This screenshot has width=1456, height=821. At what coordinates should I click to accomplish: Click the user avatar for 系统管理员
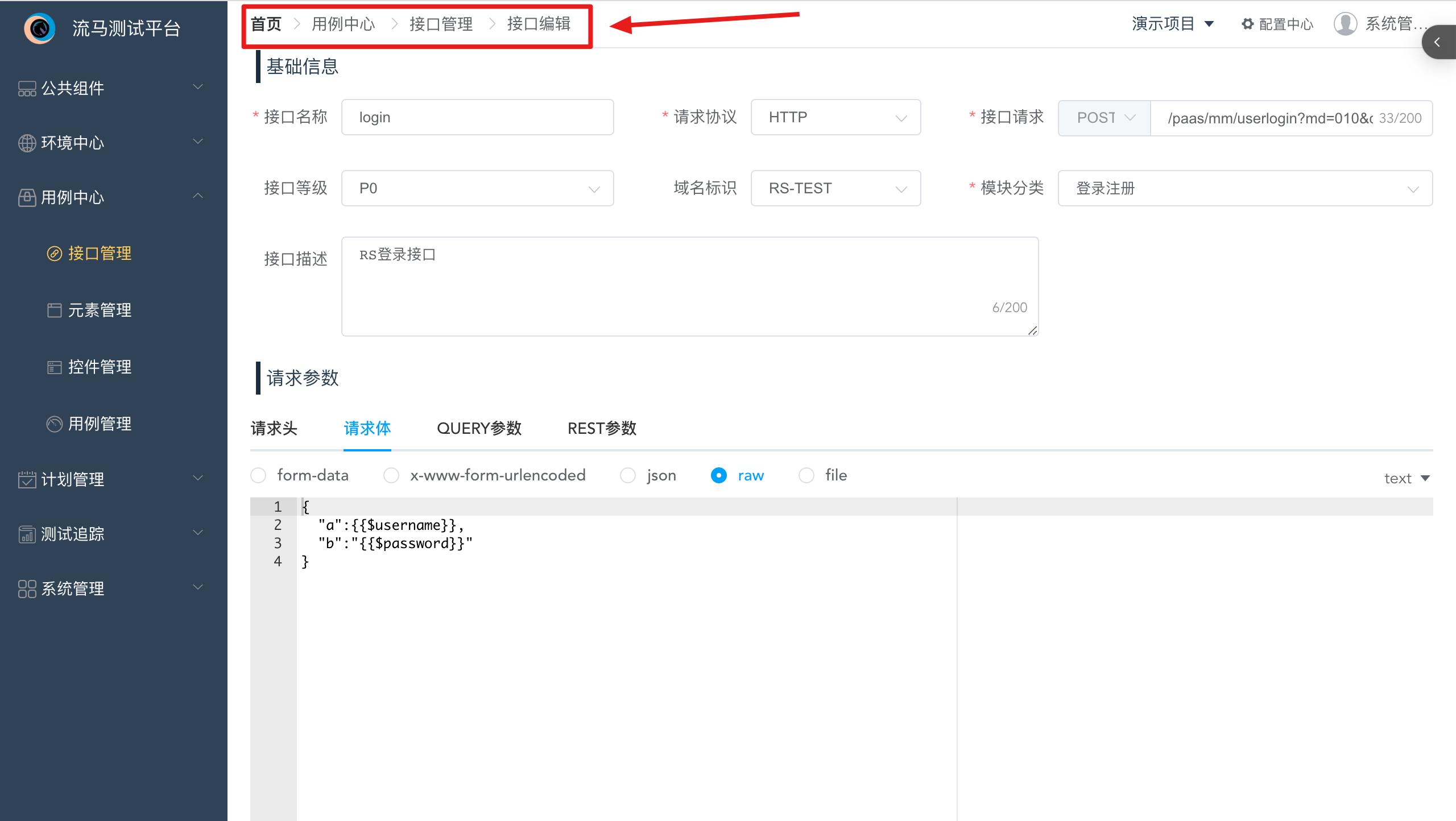tap(1346, 24)
